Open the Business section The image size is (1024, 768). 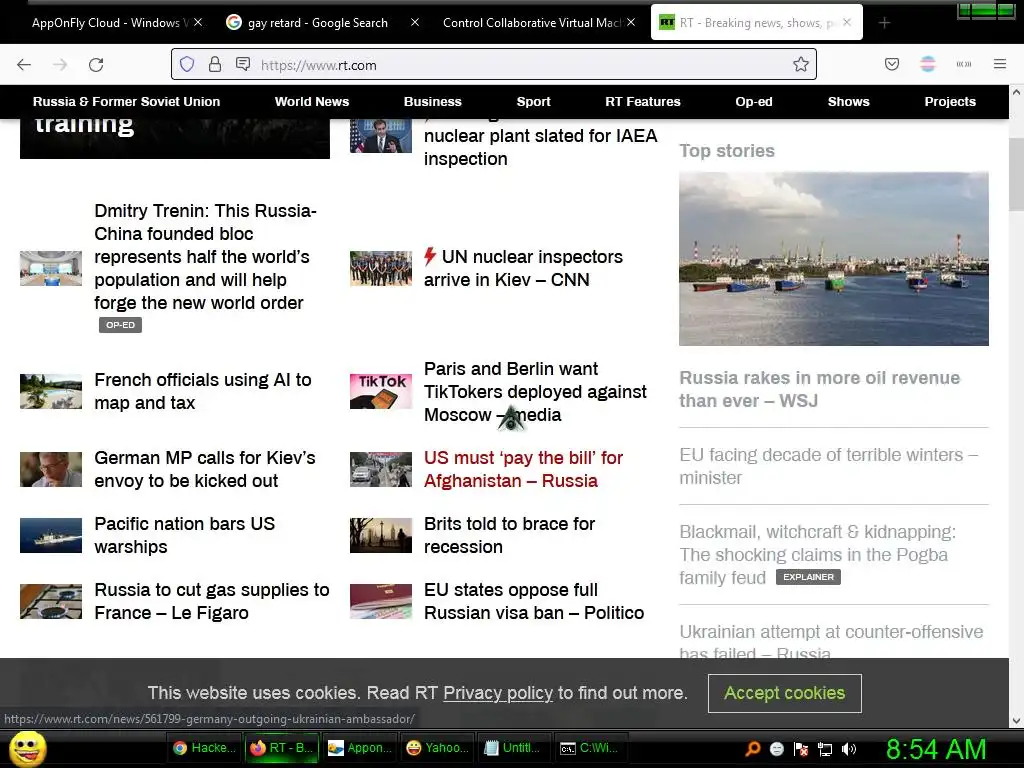coord(432,102)
